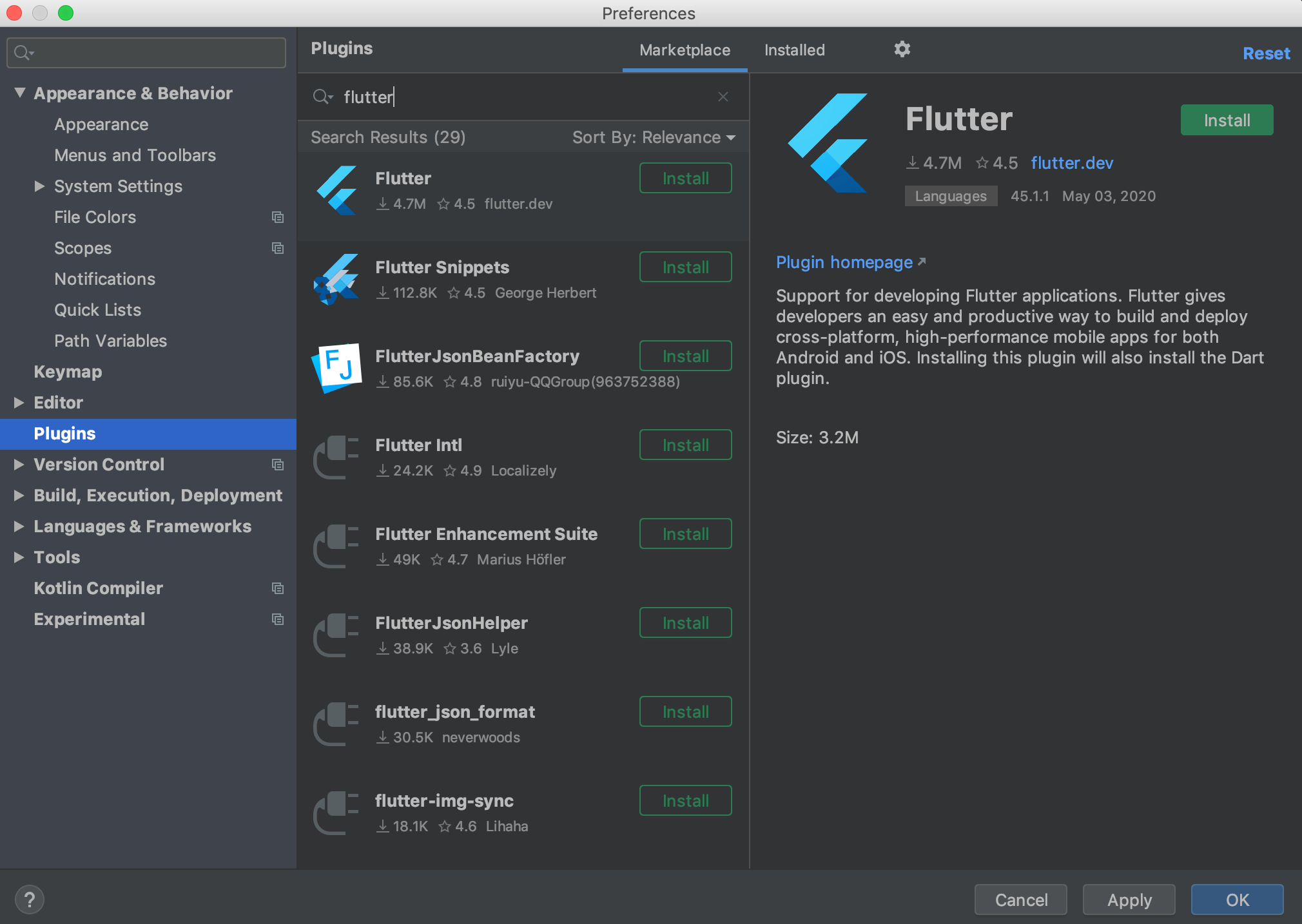Select Keymap in the settings tree
Image resolution: width=1302 pixels, height=924 pixels.
point(68,372)
